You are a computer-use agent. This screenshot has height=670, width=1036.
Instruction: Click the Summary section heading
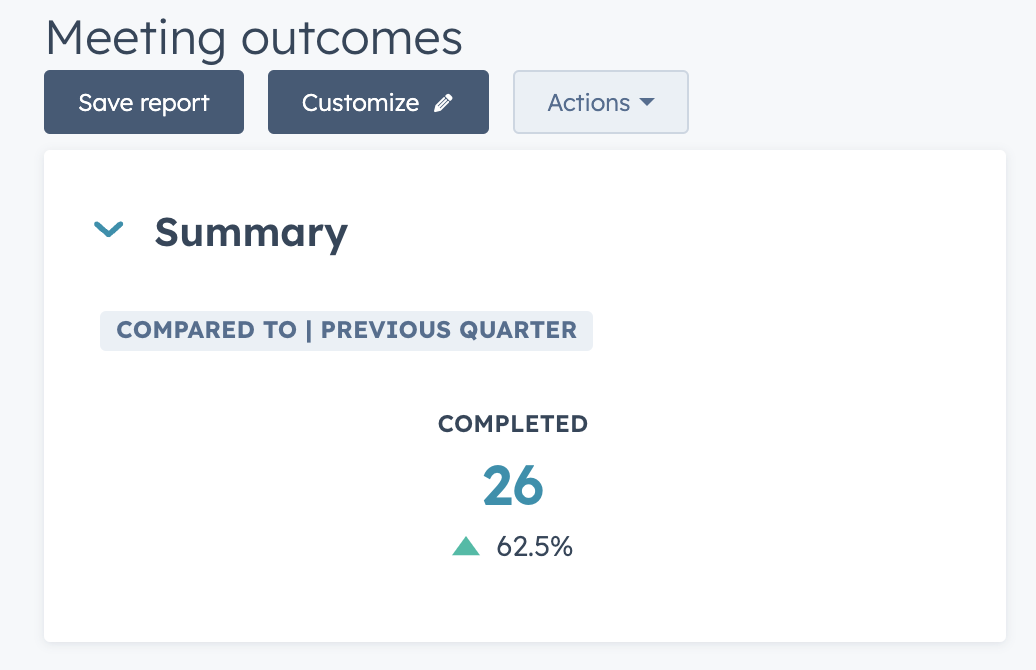click(251, 233)
